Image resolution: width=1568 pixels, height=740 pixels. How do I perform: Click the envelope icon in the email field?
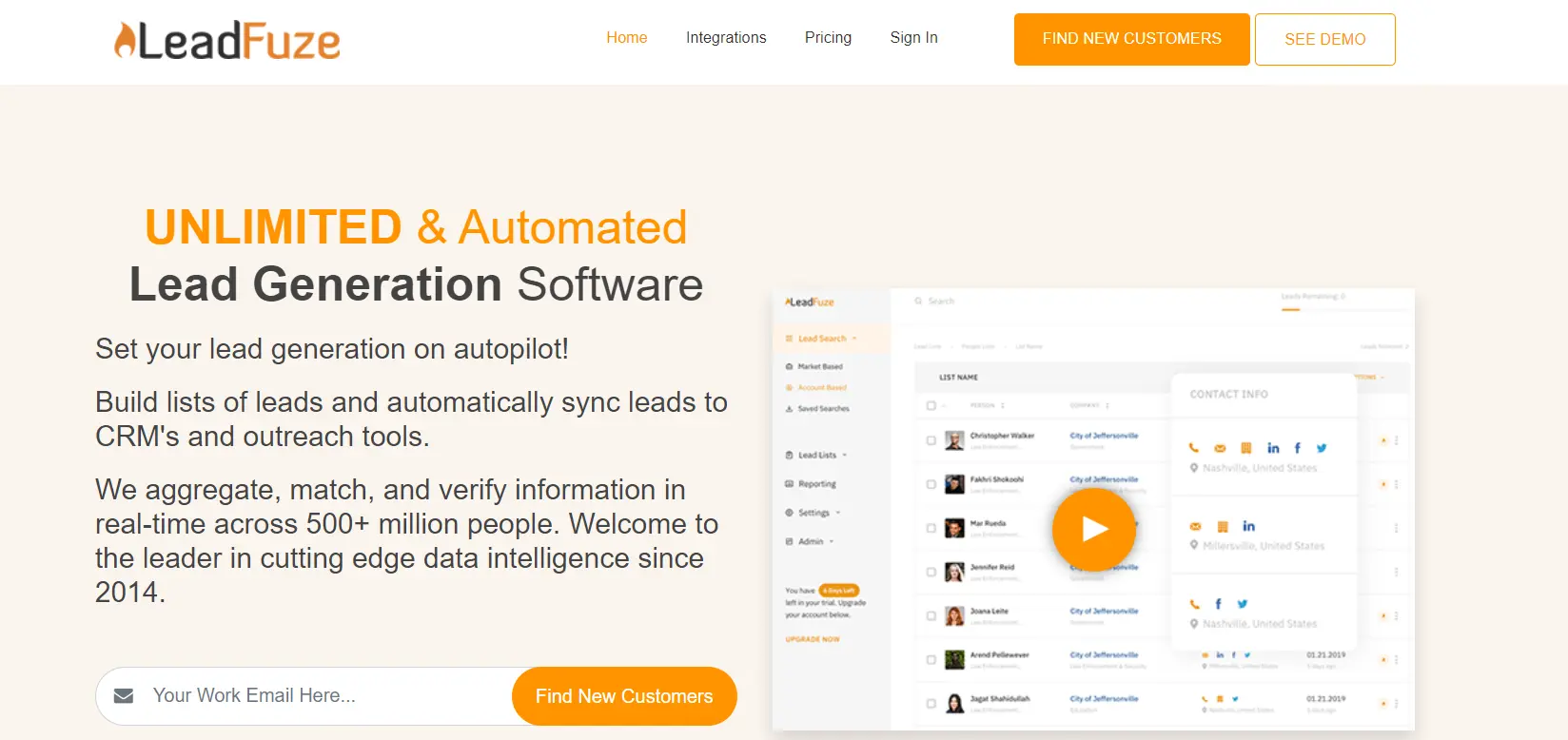[124, 696]
